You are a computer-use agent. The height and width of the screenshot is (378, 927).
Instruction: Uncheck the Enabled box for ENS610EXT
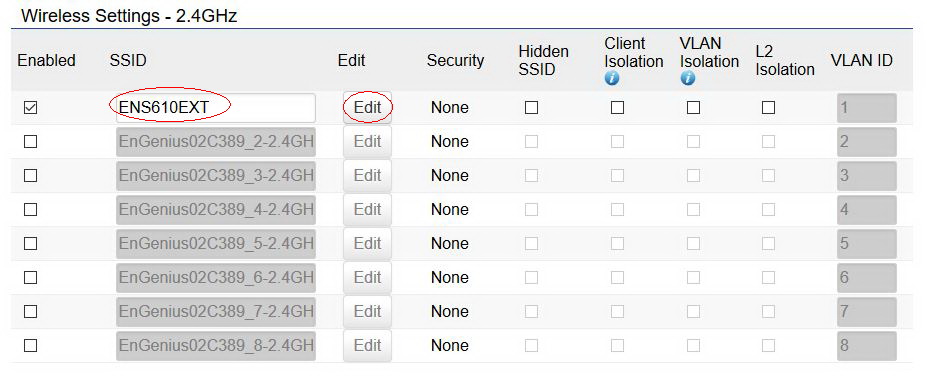click(x=30, y=108)
